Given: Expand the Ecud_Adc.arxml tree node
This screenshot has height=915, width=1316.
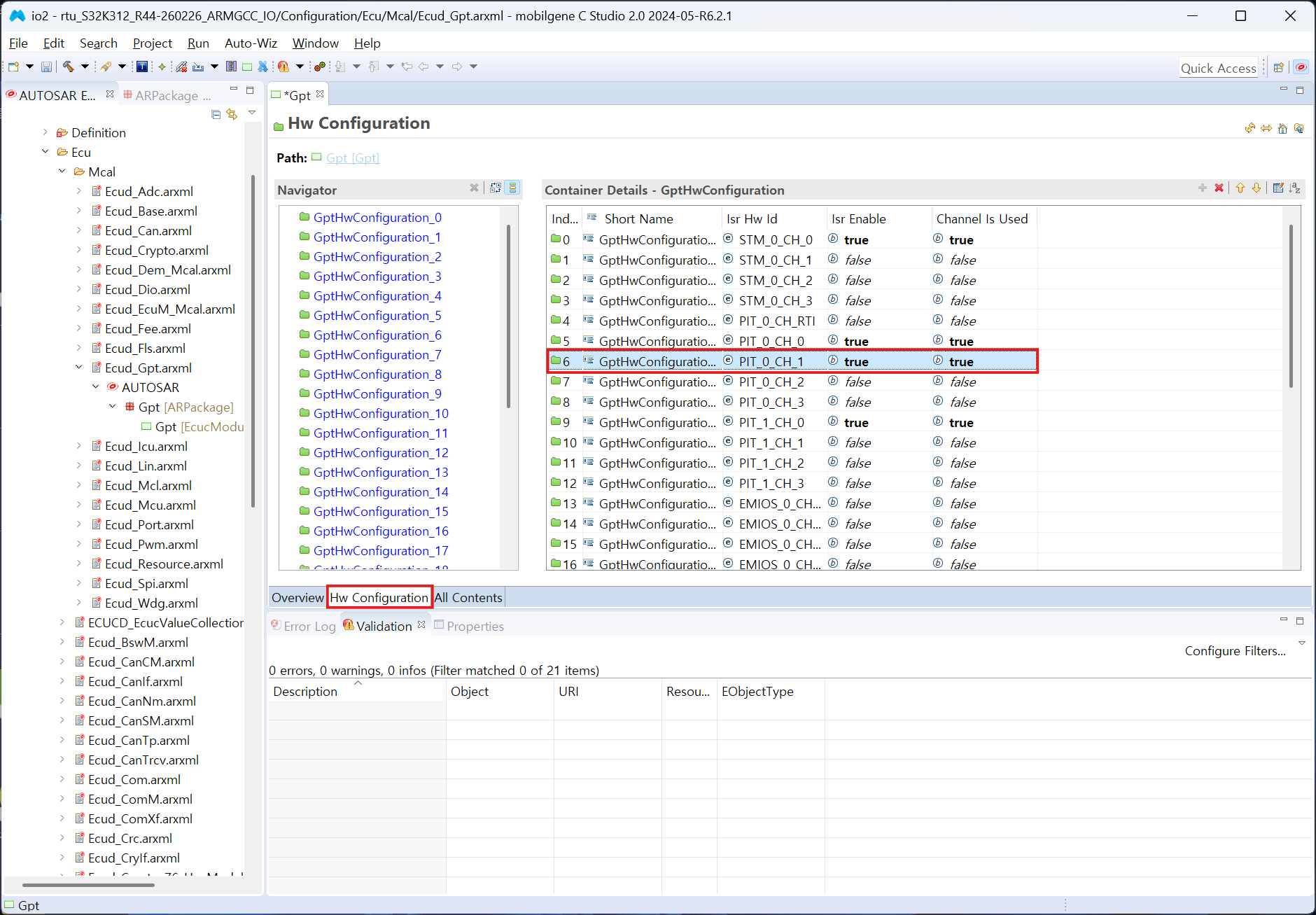Looking at the screenshot, I should tap(79, 191).
